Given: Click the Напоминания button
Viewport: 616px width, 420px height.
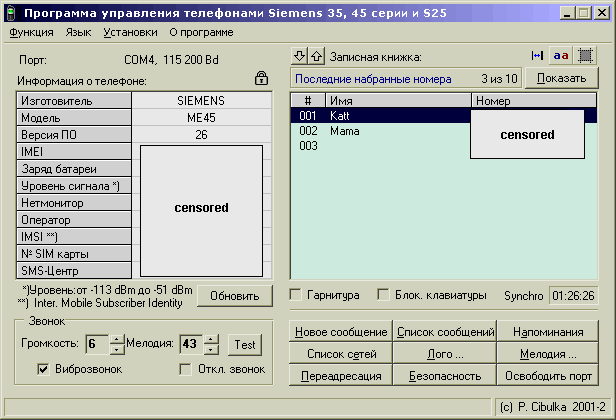Looking at the screenshot, I should tap(548, 332).
